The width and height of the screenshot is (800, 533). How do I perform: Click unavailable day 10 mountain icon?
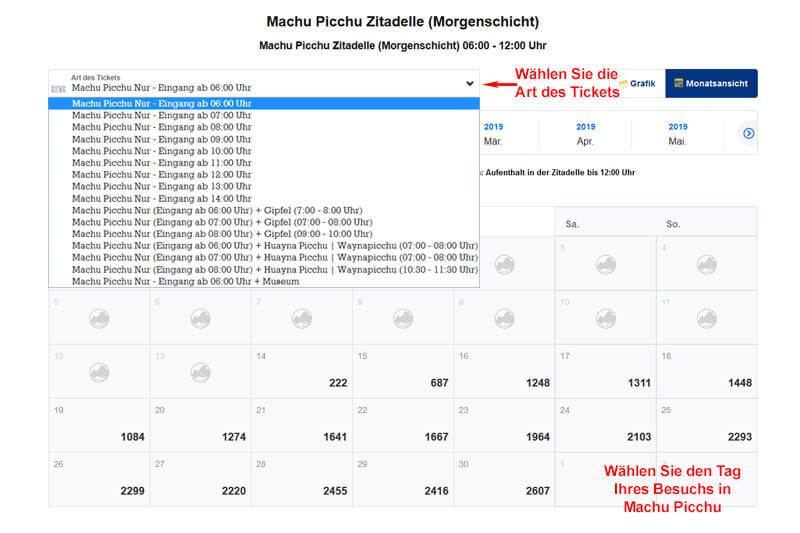[606, 318]
